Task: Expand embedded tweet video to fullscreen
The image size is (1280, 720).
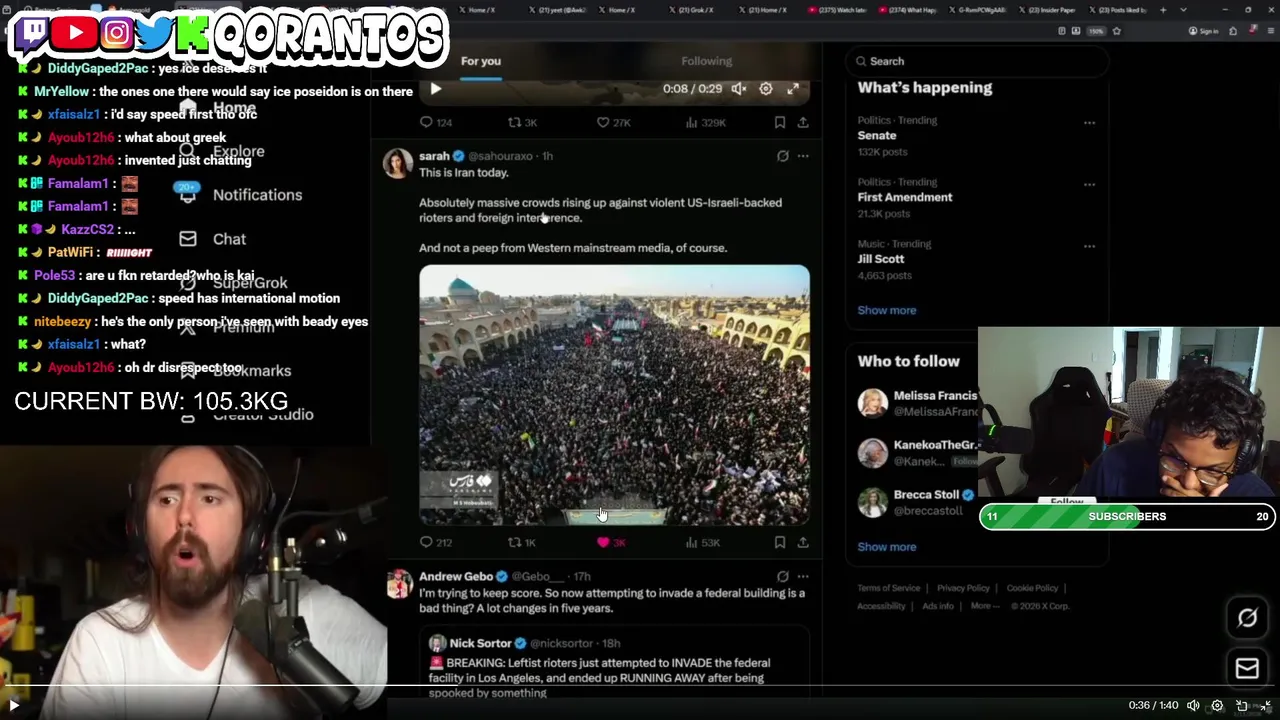Action: 793,89
